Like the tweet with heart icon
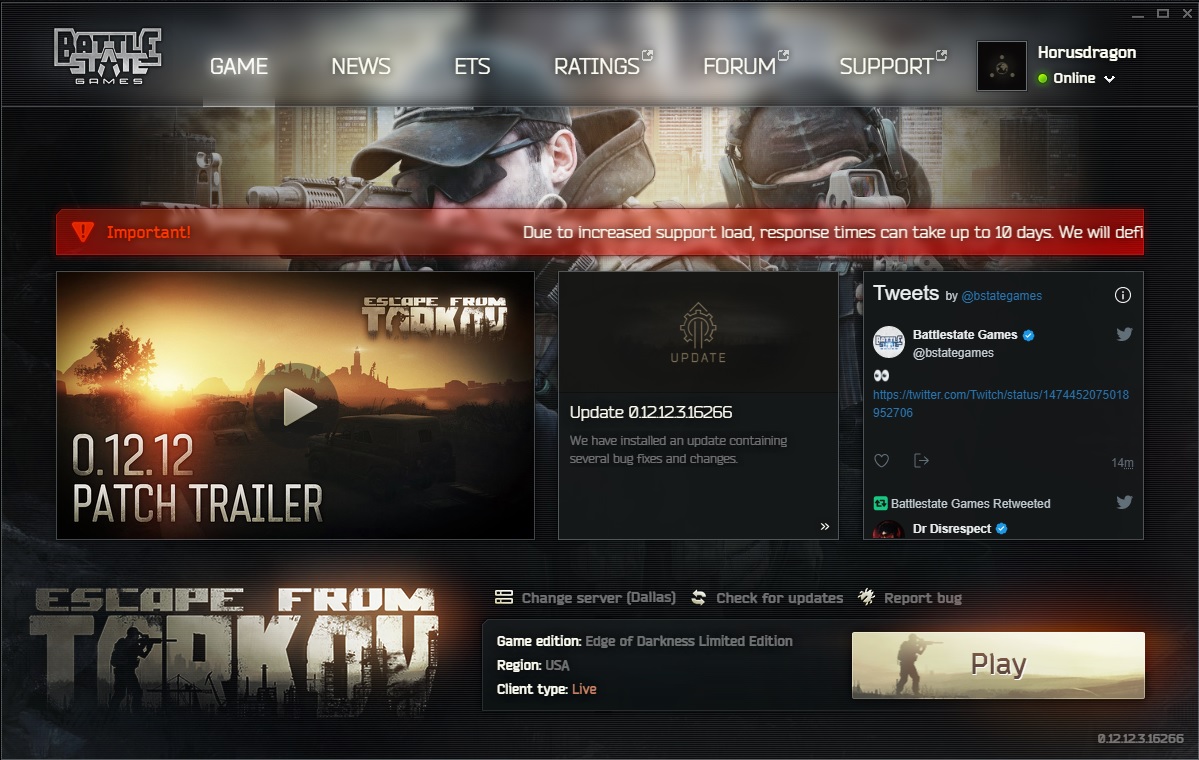Screen dimensions: 1199x760 point(882,460)
